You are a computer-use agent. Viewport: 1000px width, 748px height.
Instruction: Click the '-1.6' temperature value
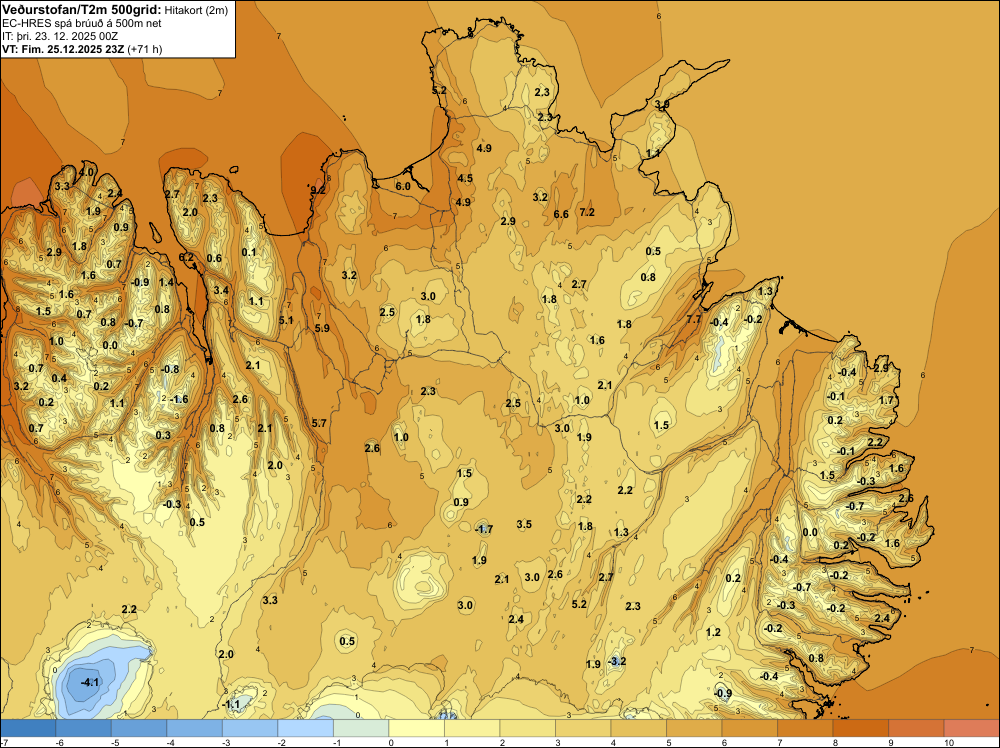[x=179, y=399]
